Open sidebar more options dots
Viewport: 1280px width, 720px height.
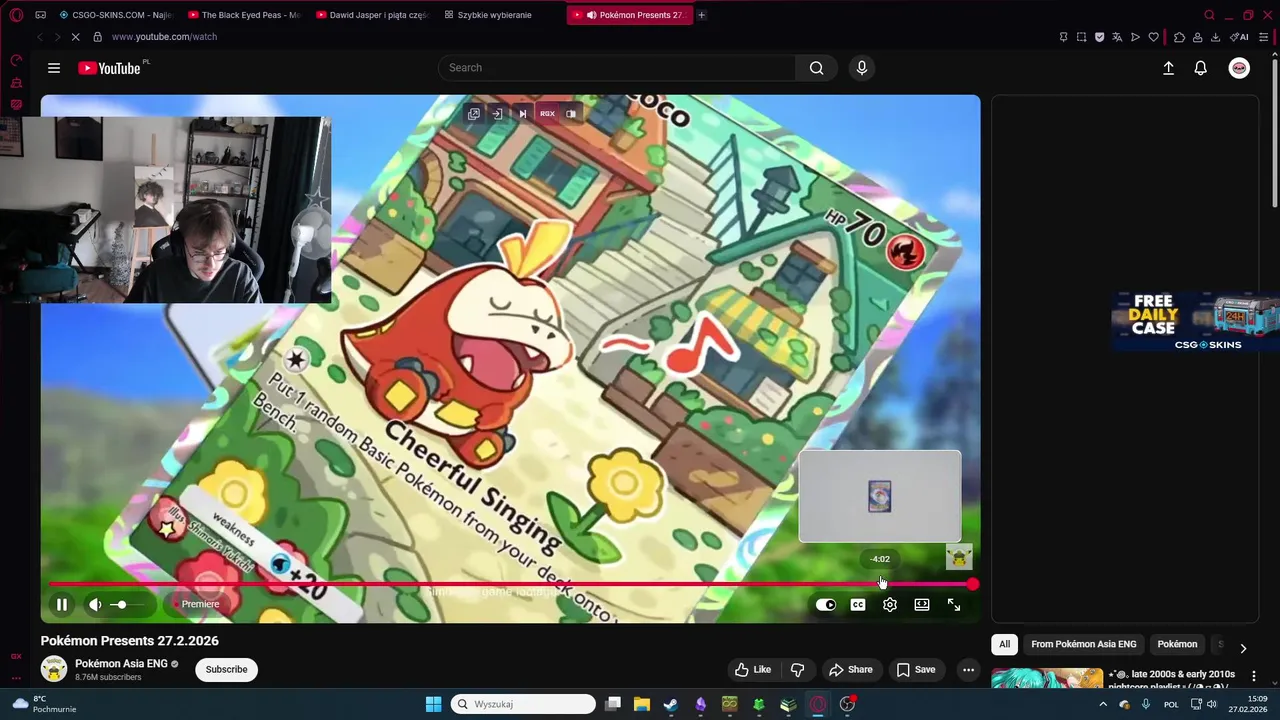[16, 678]
